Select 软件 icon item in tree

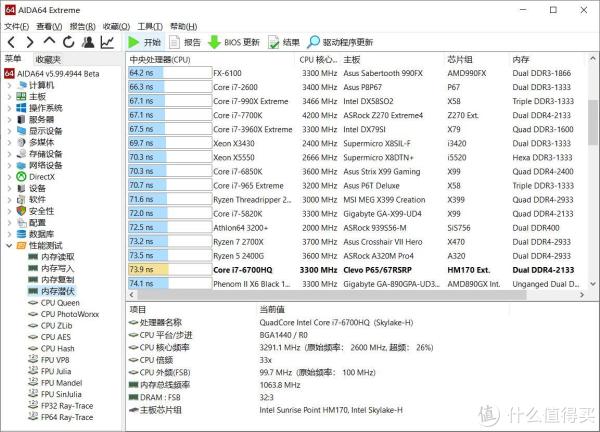pyautogui.click(x=21, y=199)
